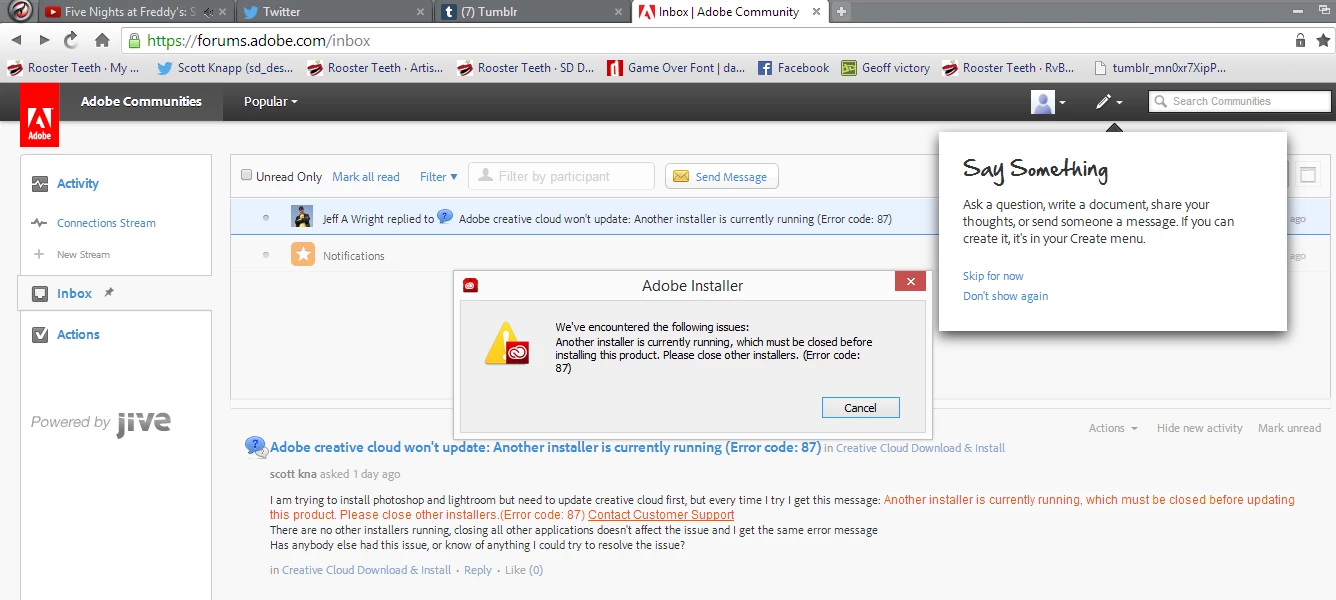Toggle unread dot on Jeff A Wright row

coord(266,217)
